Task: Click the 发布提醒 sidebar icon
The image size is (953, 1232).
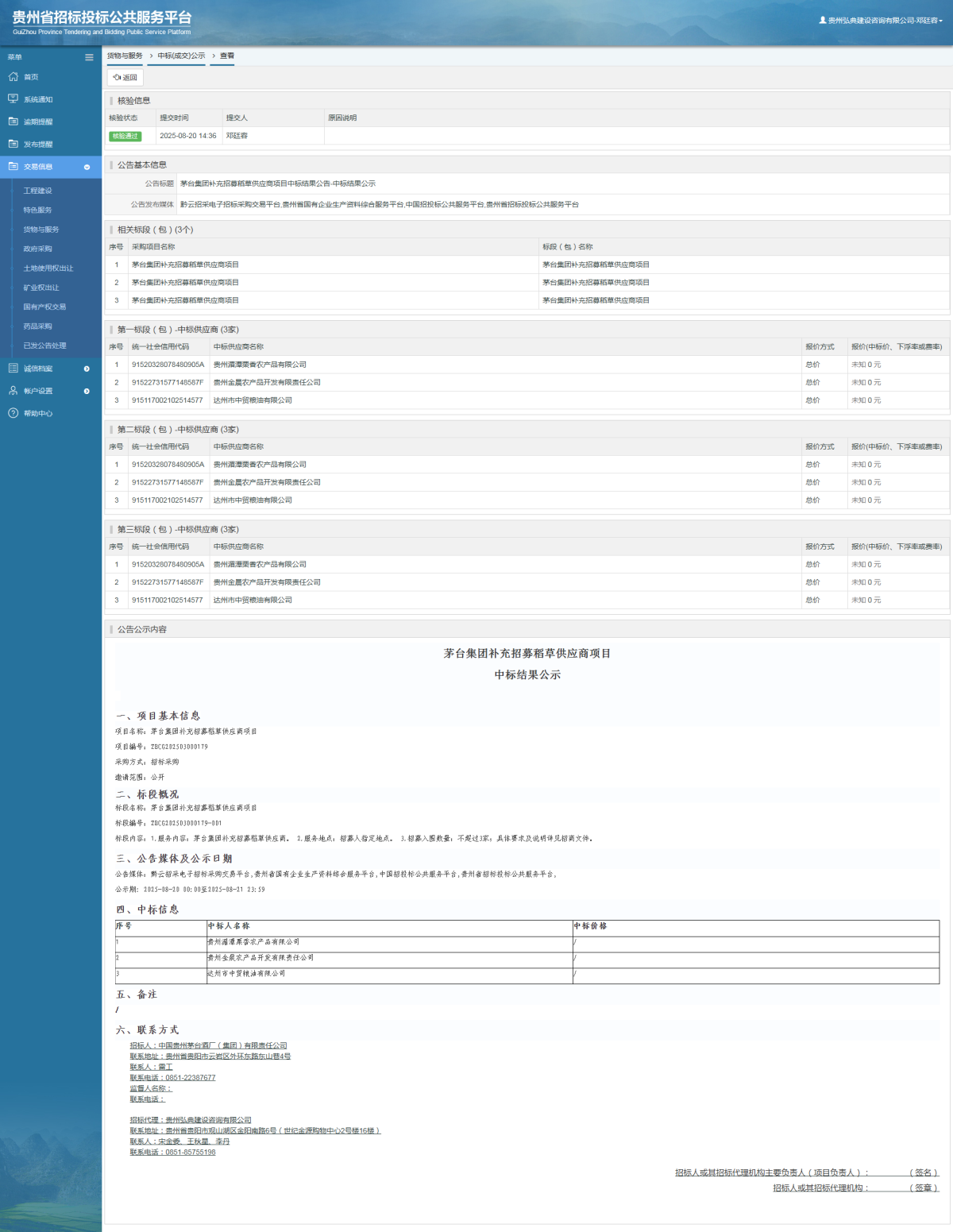Action: (13, 145)
